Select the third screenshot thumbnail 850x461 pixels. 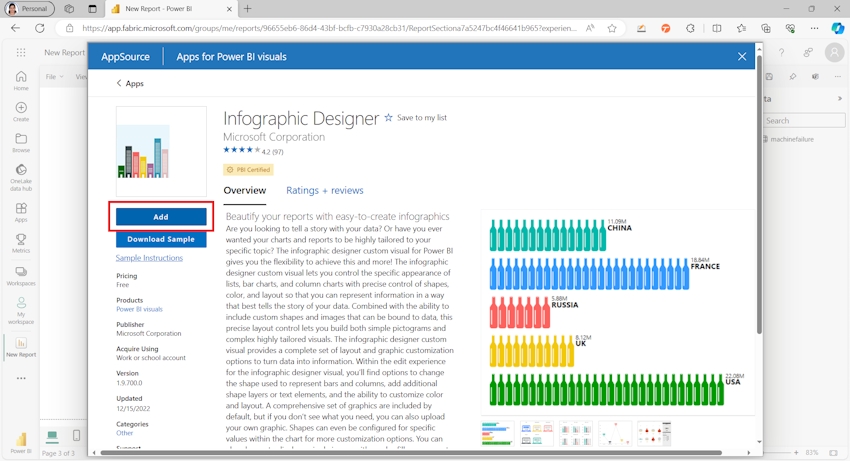[x=575, y=433]
